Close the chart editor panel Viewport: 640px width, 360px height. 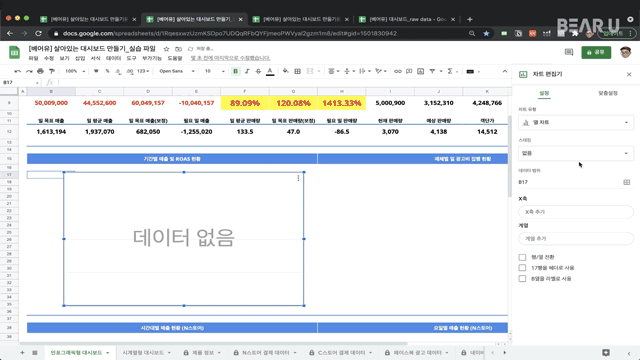coord(629,74)
